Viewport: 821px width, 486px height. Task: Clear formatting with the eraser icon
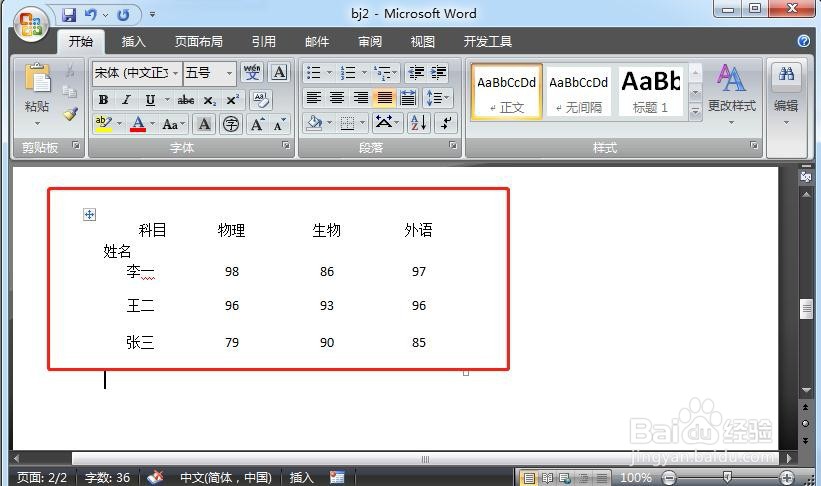tap(261, 100)
